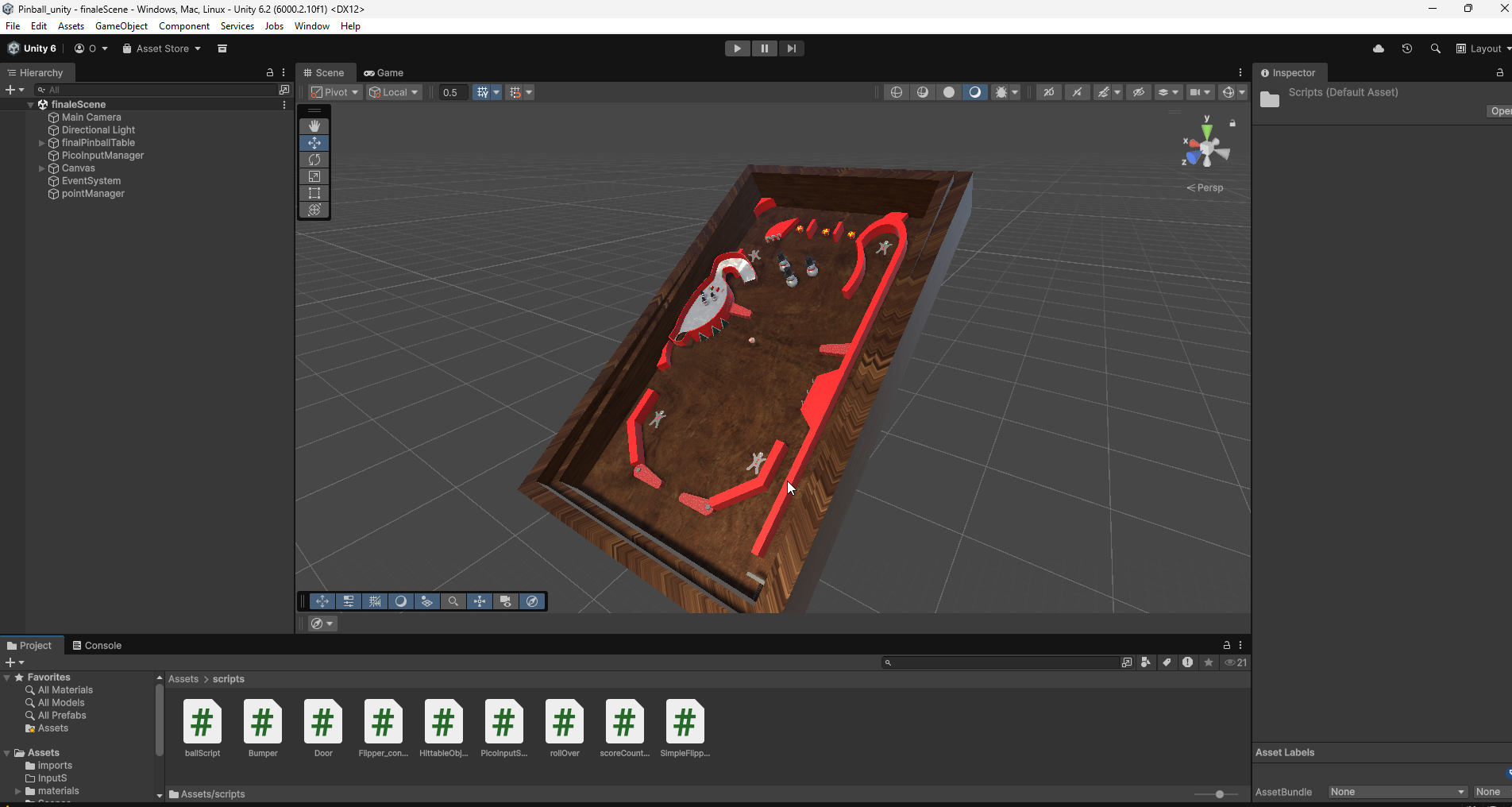Open the GameObject menu
The width and height of the screenshot is (1512, 807).
pyautogui.click(x=121, y=25)
